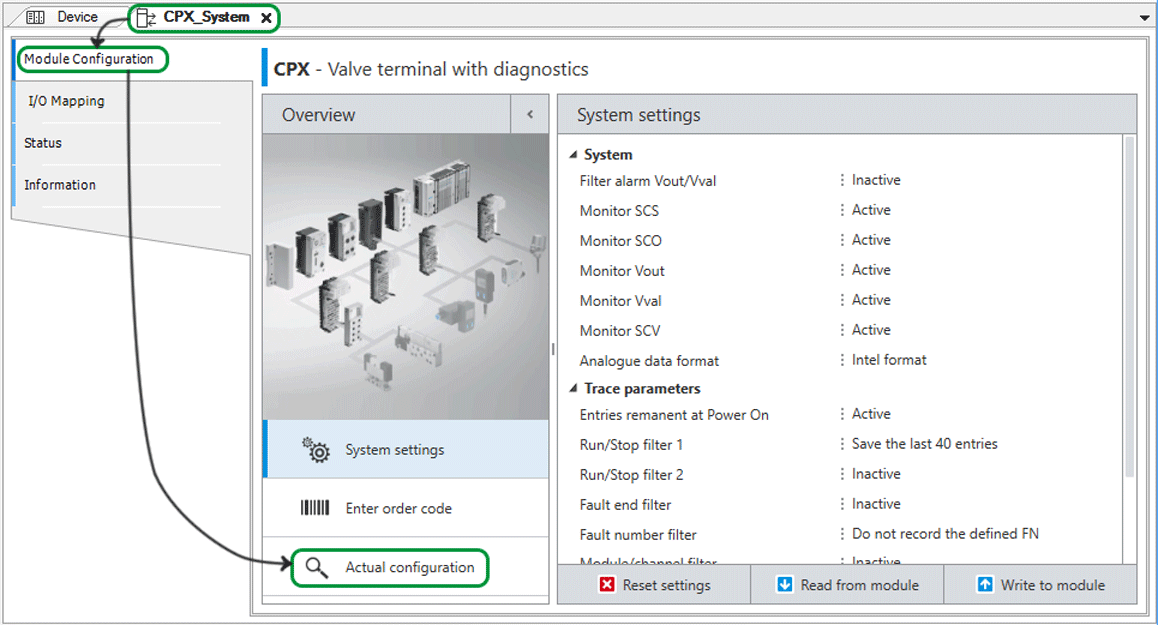
Task: Open Monitor Vout value dropdown
Action: tap(871, 270)
